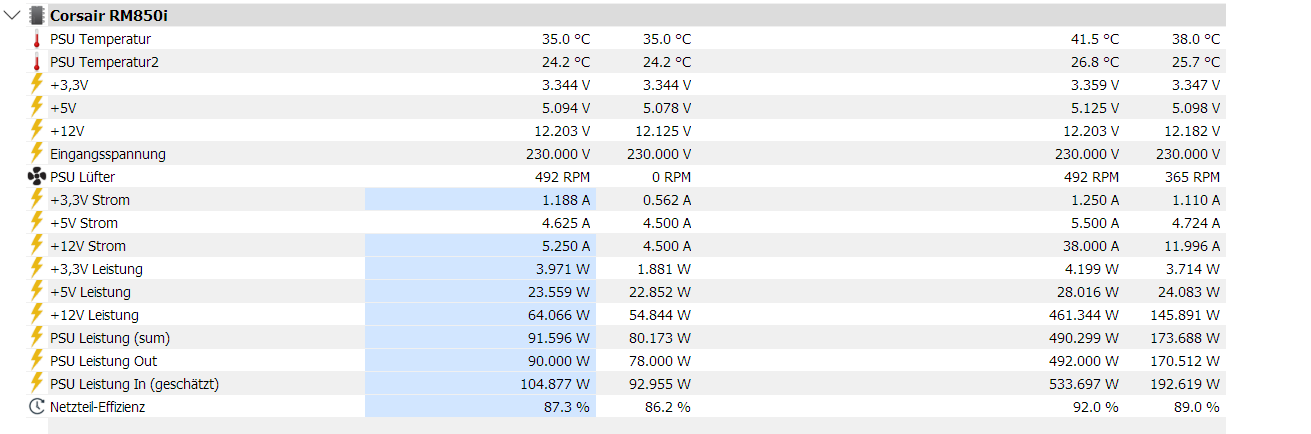Click the 38.0 °C average temperature value

tap(1196, 39)
